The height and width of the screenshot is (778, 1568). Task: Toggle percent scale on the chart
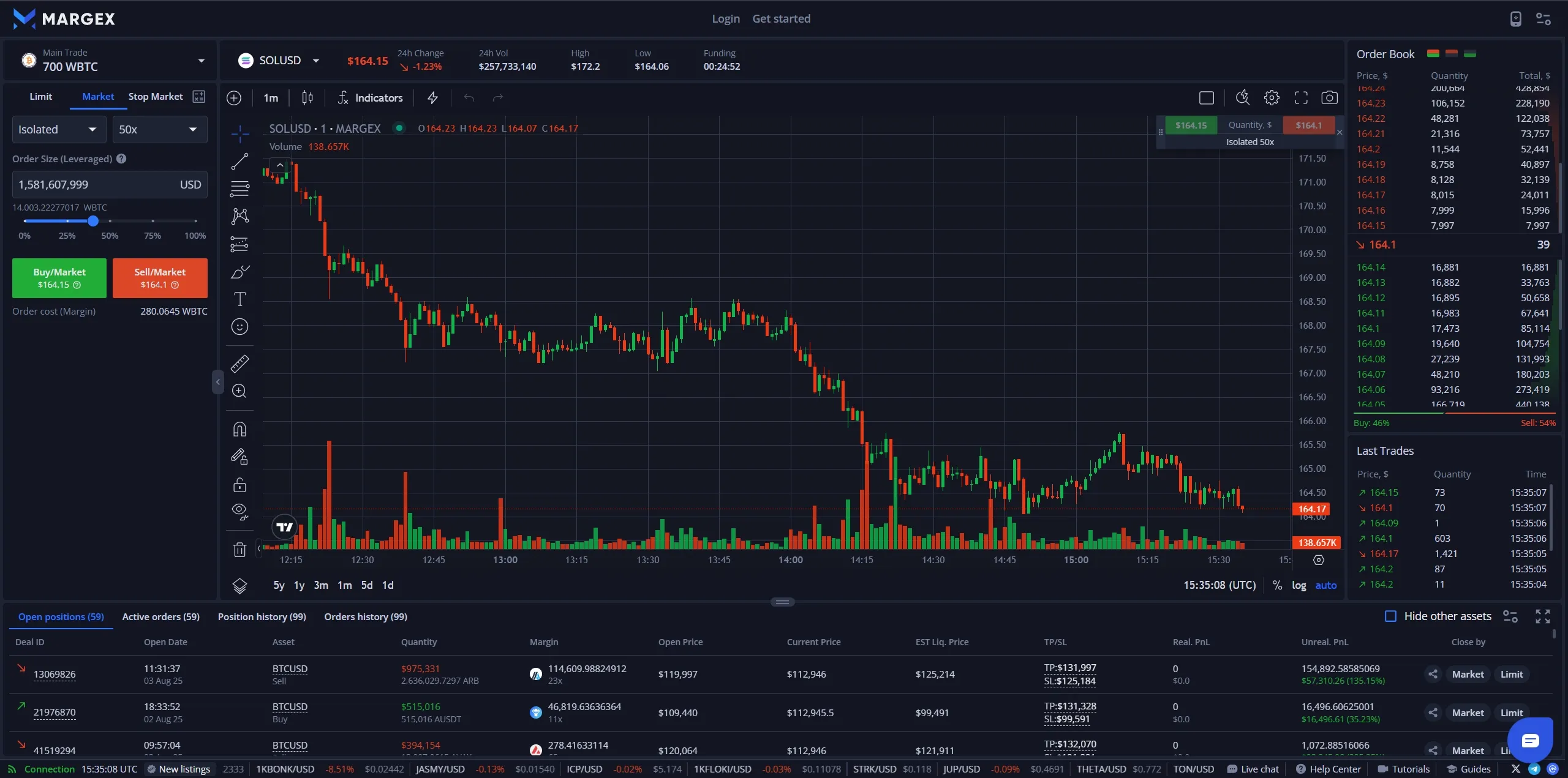point(1277,585)
